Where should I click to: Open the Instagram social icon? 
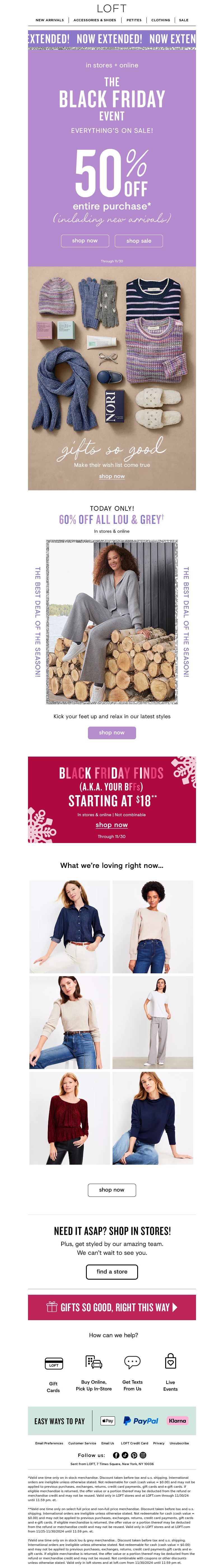143,1455
